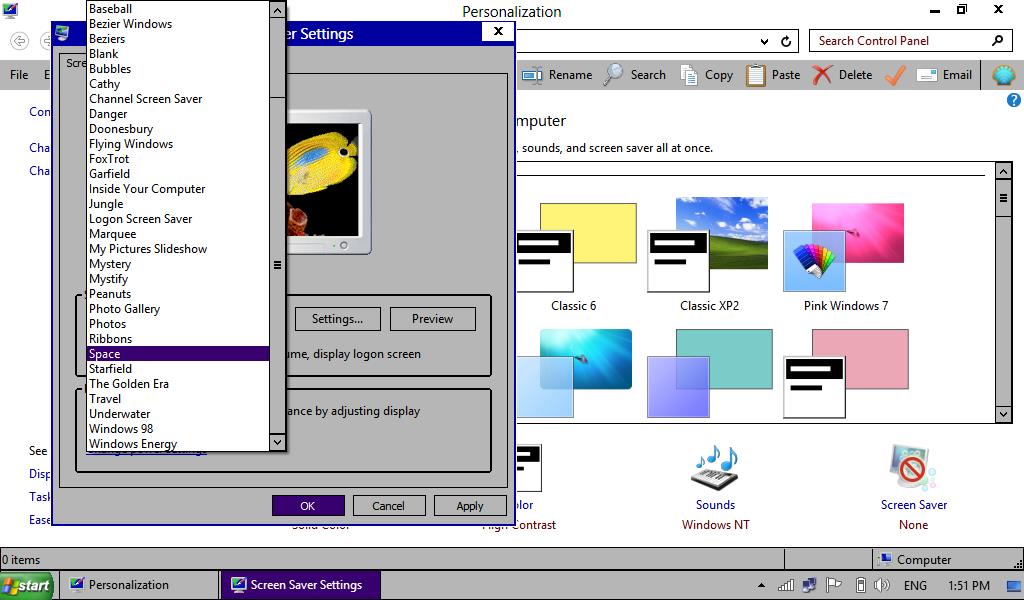The image size is (1024, 600).
Task: Click the screen saver list scroll down arrow
Action: click(x=278, y=442)
